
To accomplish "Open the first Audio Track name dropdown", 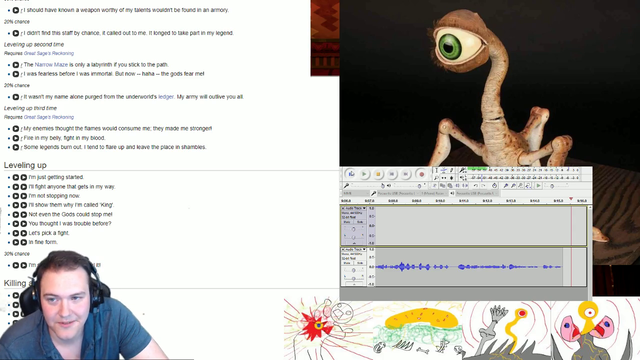I will [x=355, y=209].
